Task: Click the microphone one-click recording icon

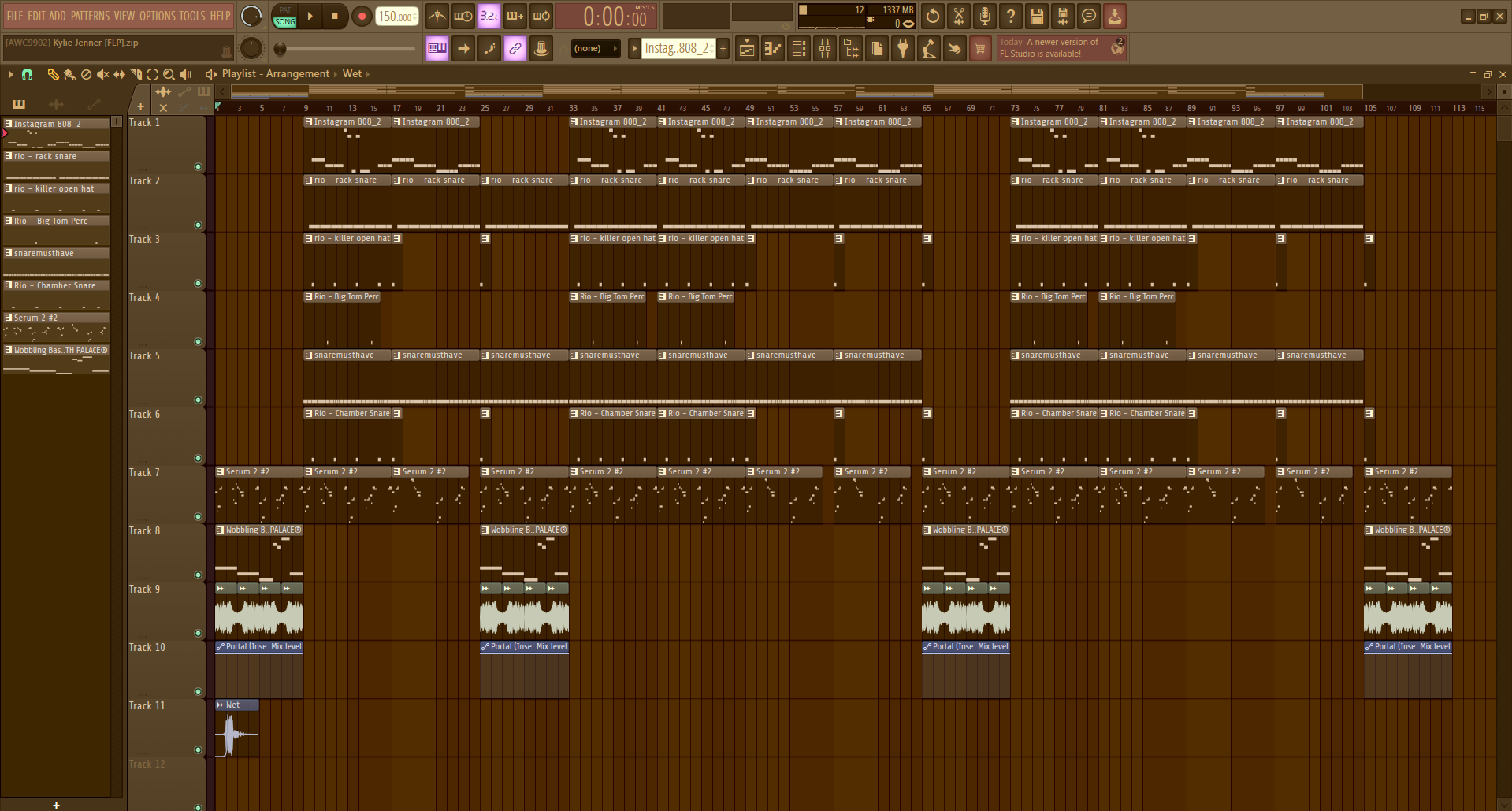Action: [985, 16]
